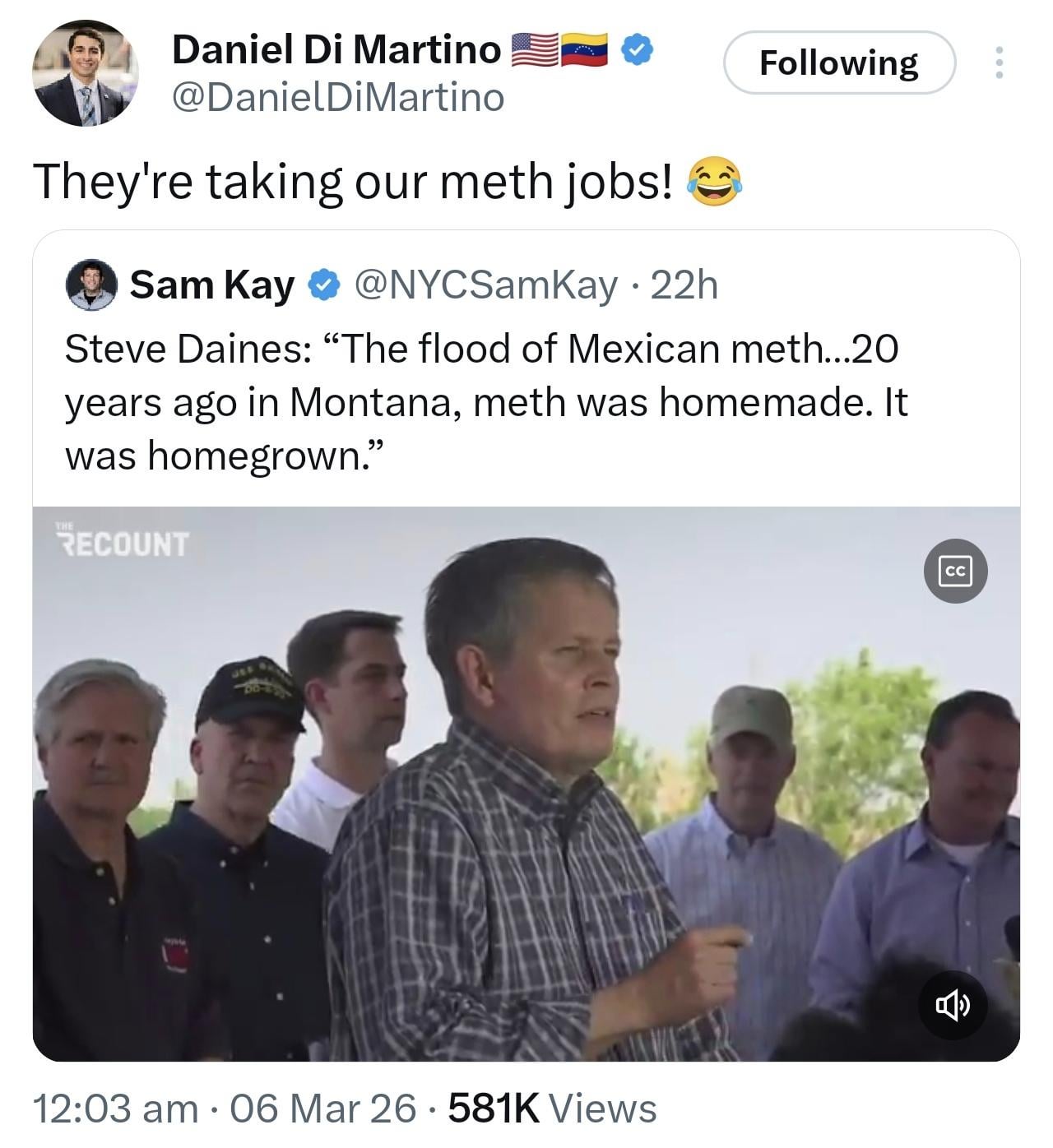This screenshot has width=1053, height=1148.
Task: Open the Sam Kay name in quoted tweet
Action: click(212, 285)
